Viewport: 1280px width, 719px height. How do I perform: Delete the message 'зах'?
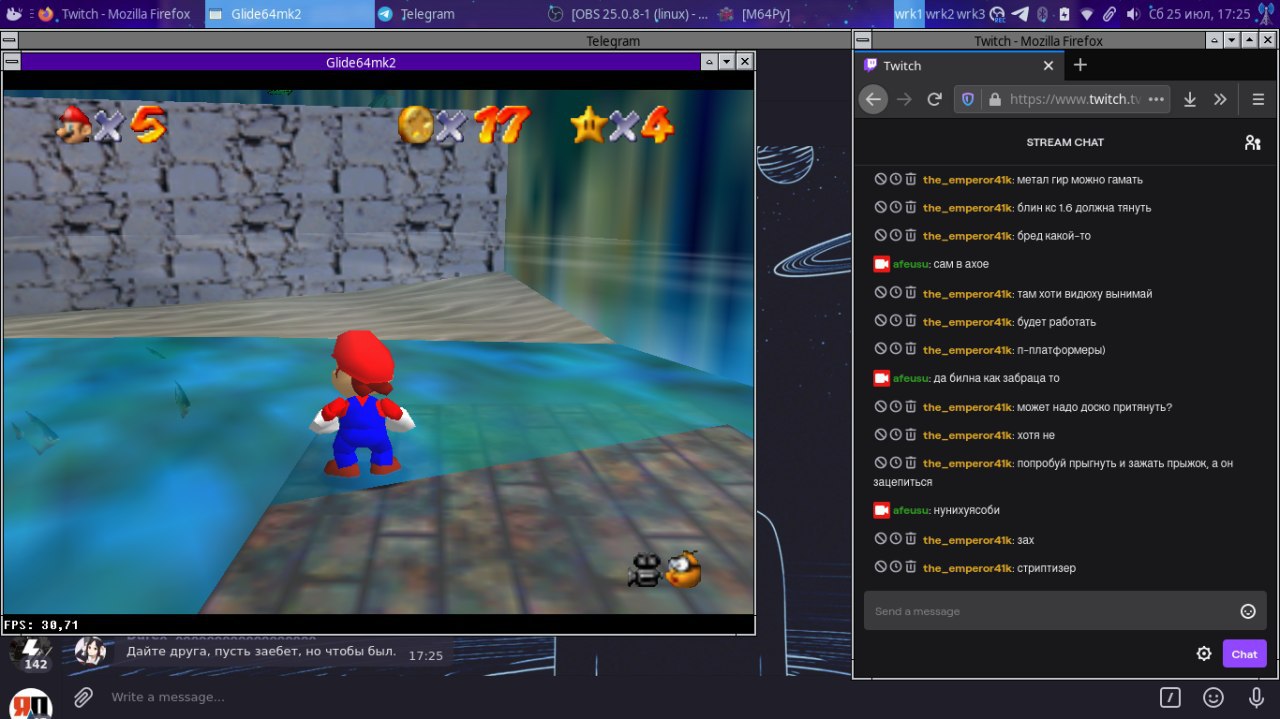[910, 539]
